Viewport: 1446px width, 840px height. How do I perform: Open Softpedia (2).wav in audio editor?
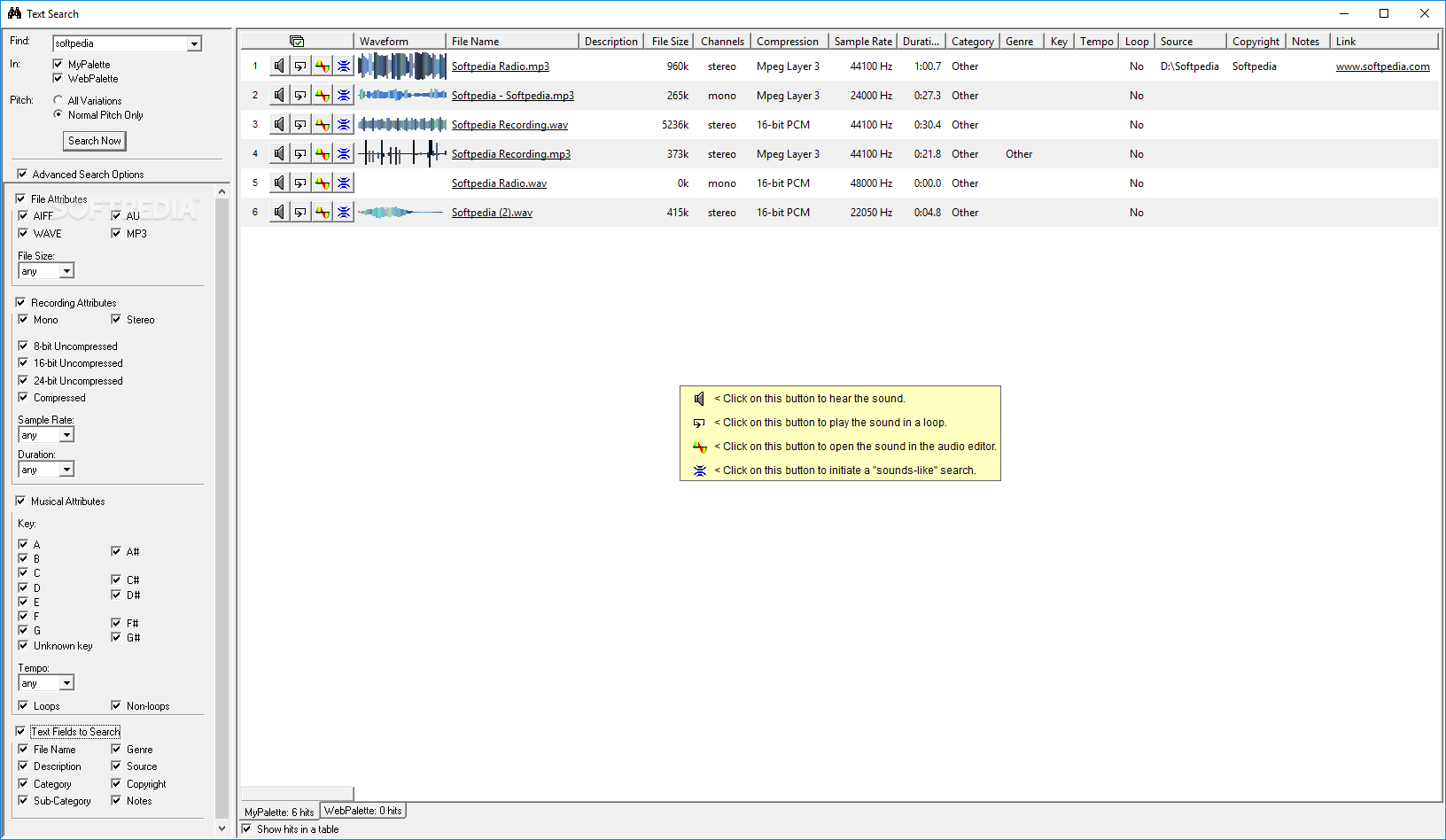(x=323, y=212)
